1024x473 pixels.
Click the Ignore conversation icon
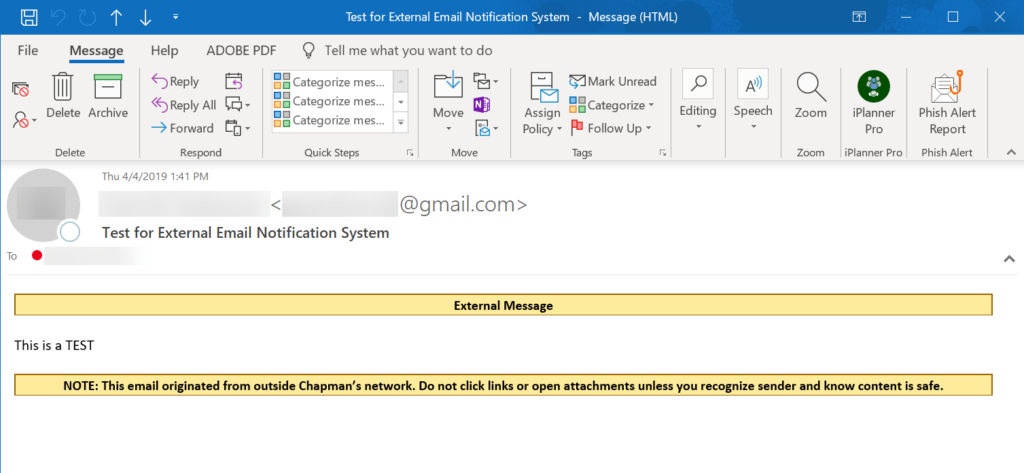tap(20, 90)
